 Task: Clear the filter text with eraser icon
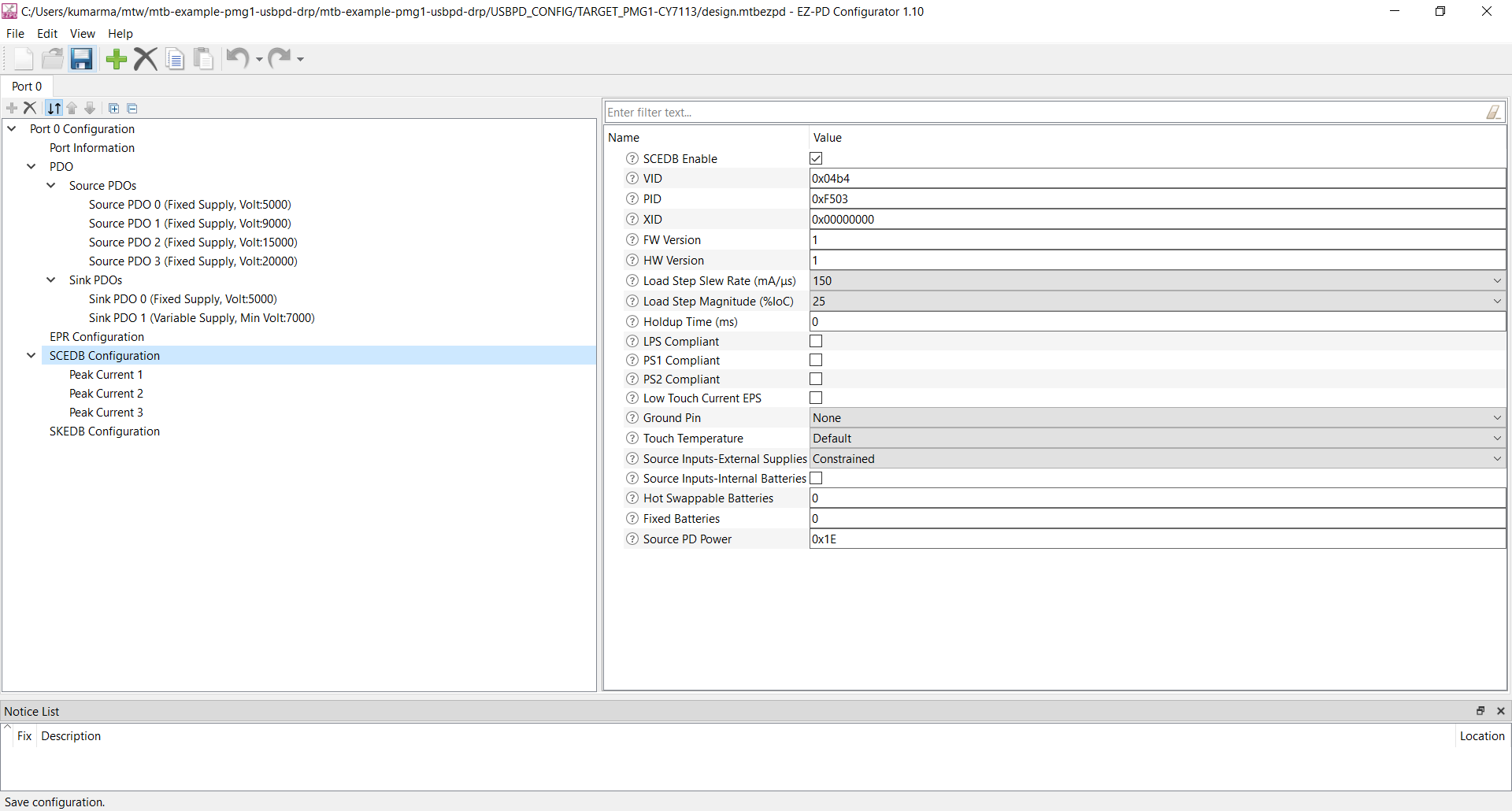[x=1493, y=113]
